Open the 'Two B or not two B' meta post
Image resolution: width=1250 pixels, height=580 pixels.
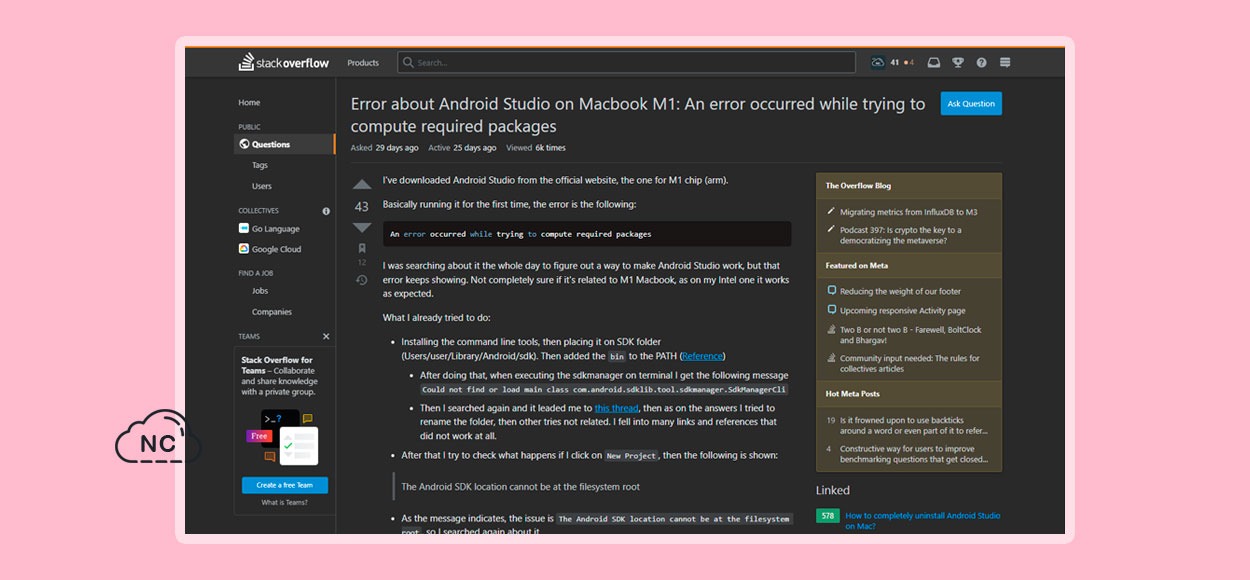click(911, 335)
